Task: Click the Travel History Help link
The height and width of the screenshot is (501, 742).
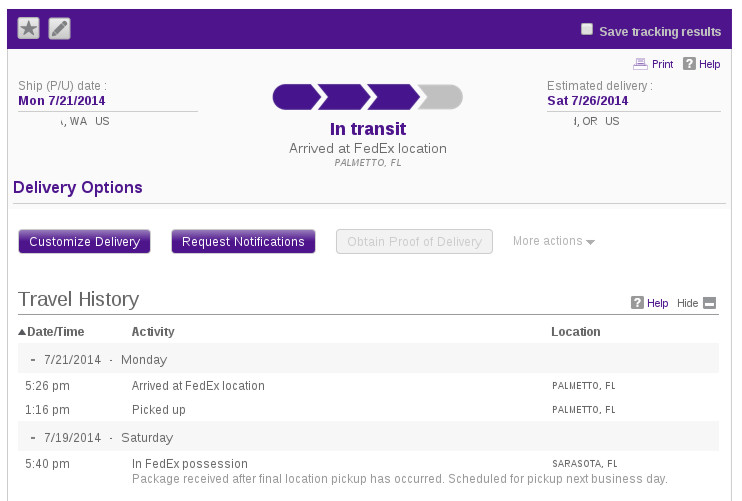Action: tap(658, 303)
